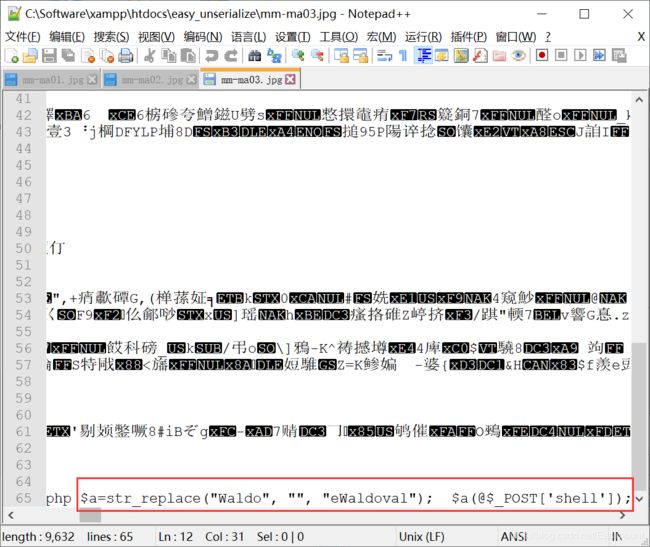Paste clipboard using the Paste icon
Screen dimensions: 650x547
tap(188, 56)
